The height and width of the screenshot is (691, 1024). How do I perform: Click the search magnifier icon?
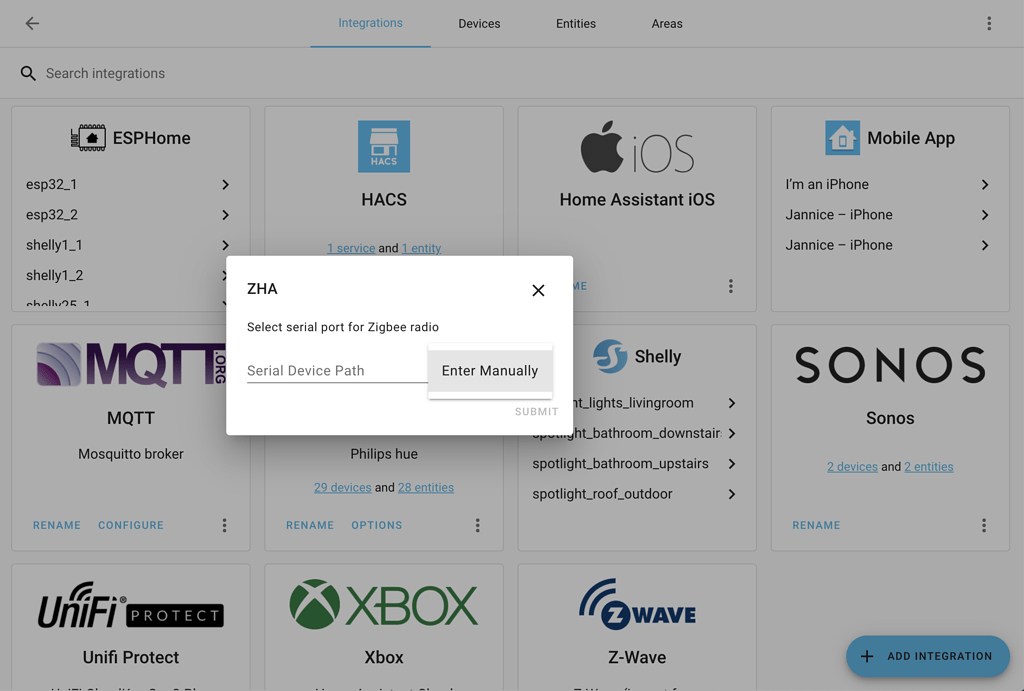point(28,73)
